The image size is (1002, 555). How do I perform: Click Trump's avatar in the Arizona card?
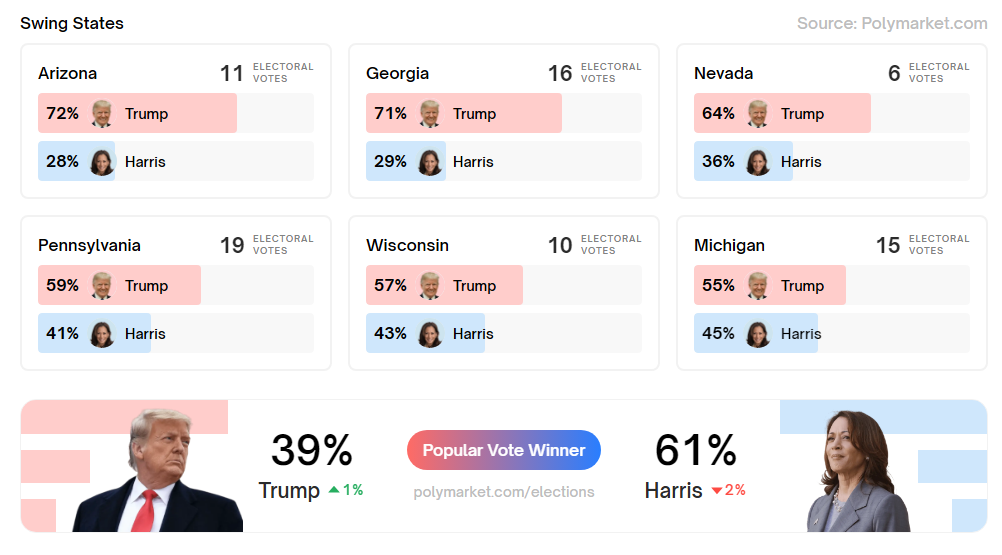(102, 114)
